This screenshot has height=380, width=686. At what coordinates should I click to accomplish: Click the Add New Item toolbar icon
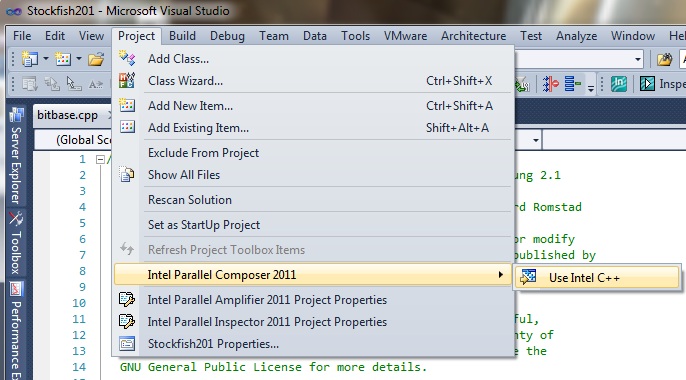63,59
